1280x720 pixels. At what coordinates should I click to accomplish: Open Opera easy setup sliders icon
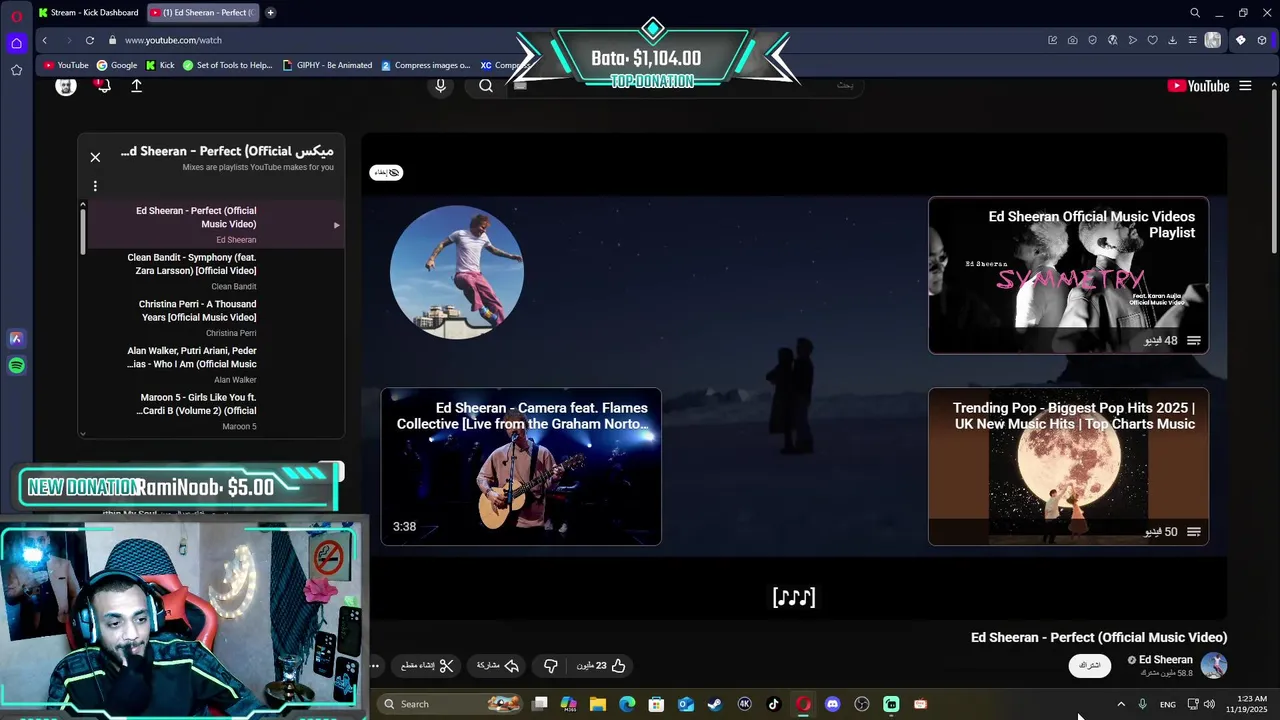point(1192,40)
